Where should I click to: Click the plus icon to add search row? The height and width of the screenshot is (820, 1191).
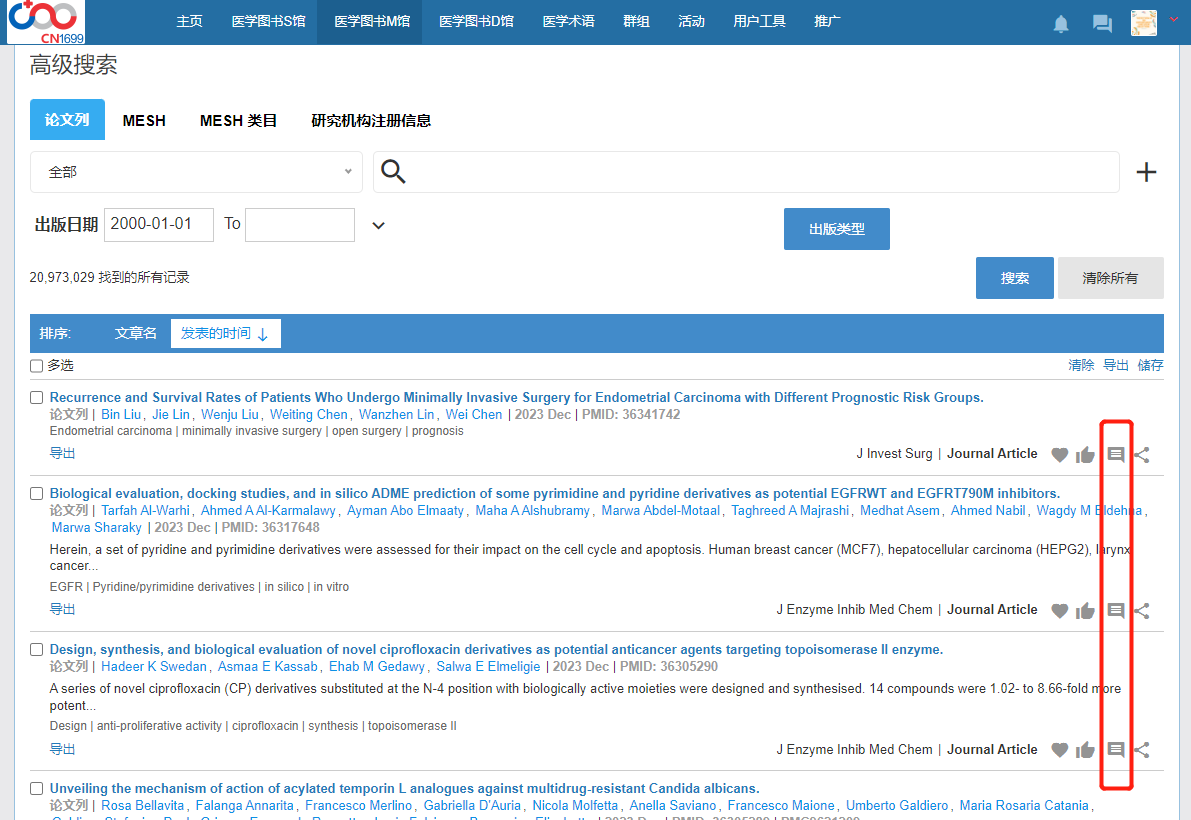(x=1146, y=173)
